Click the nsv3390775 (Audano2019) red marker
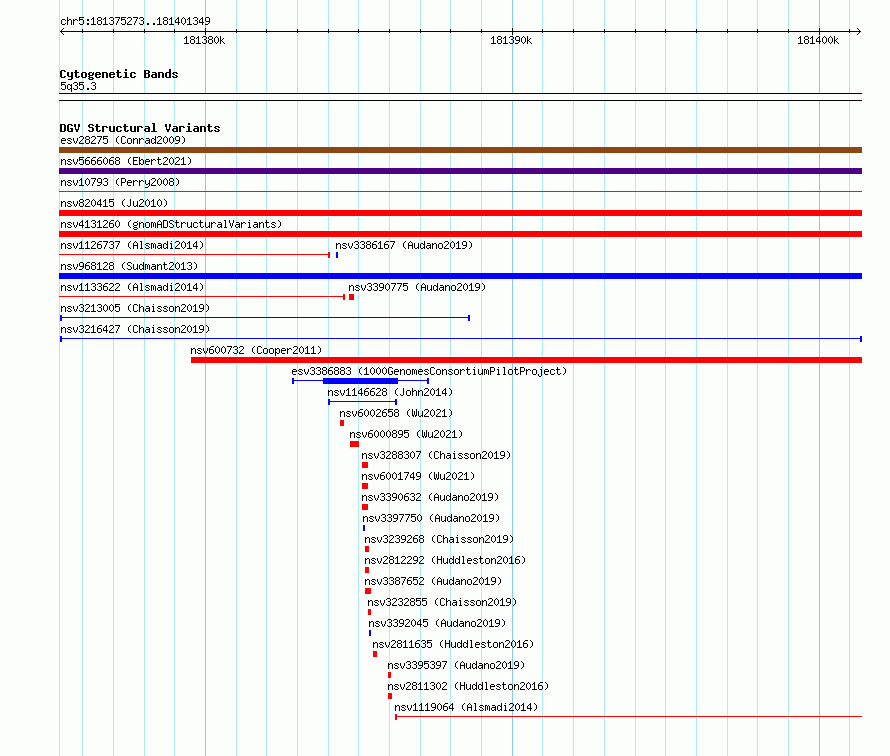890x756 pixels. [352, 297]
